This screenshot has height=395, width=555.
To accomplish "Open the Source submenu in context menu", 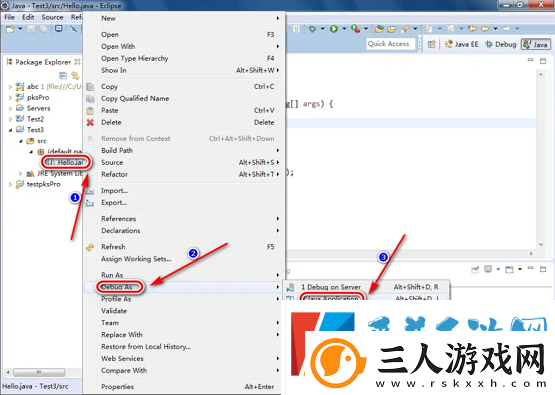I will point(183,162).
